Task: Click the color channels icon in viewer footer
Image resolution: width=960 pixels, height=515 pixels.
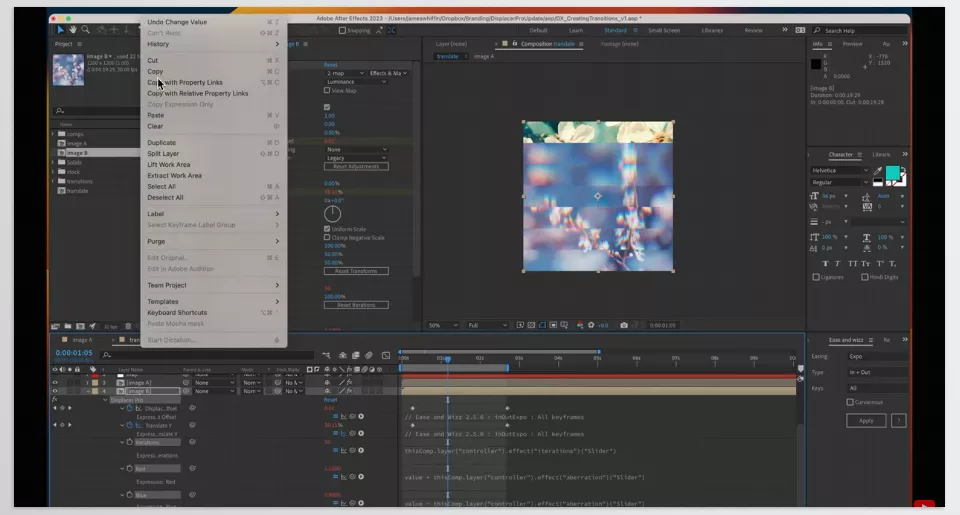Action: [x=580, y=325]
